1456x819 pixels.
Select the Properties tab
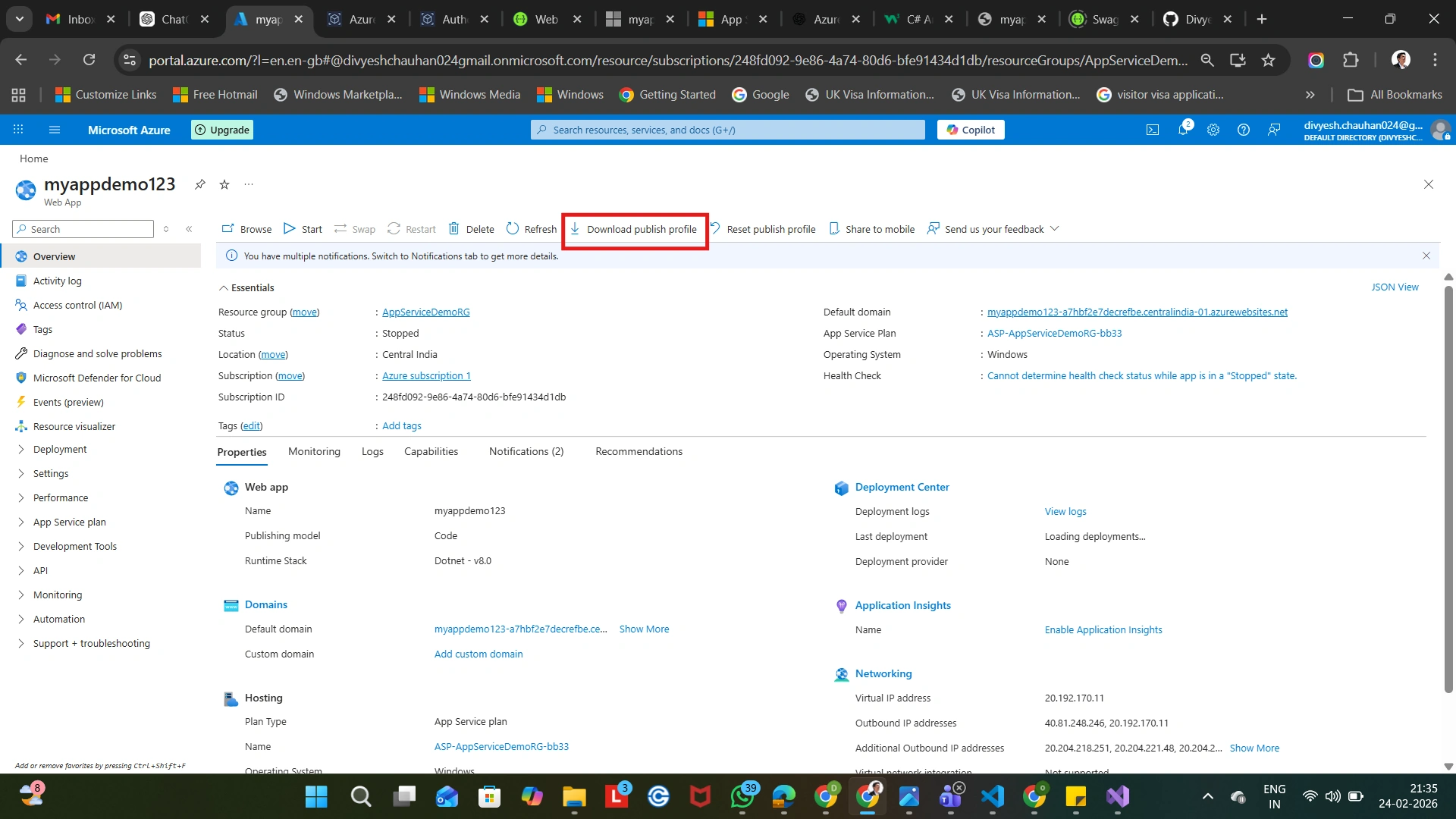242,452
